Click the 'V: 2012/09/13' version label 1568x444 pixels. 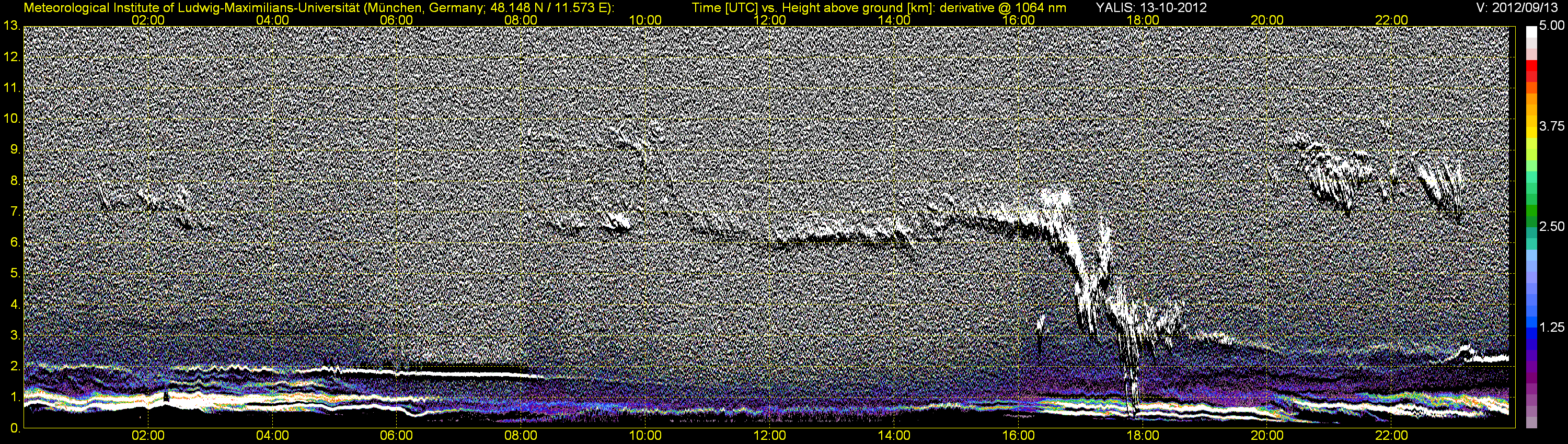(1517, 8)
